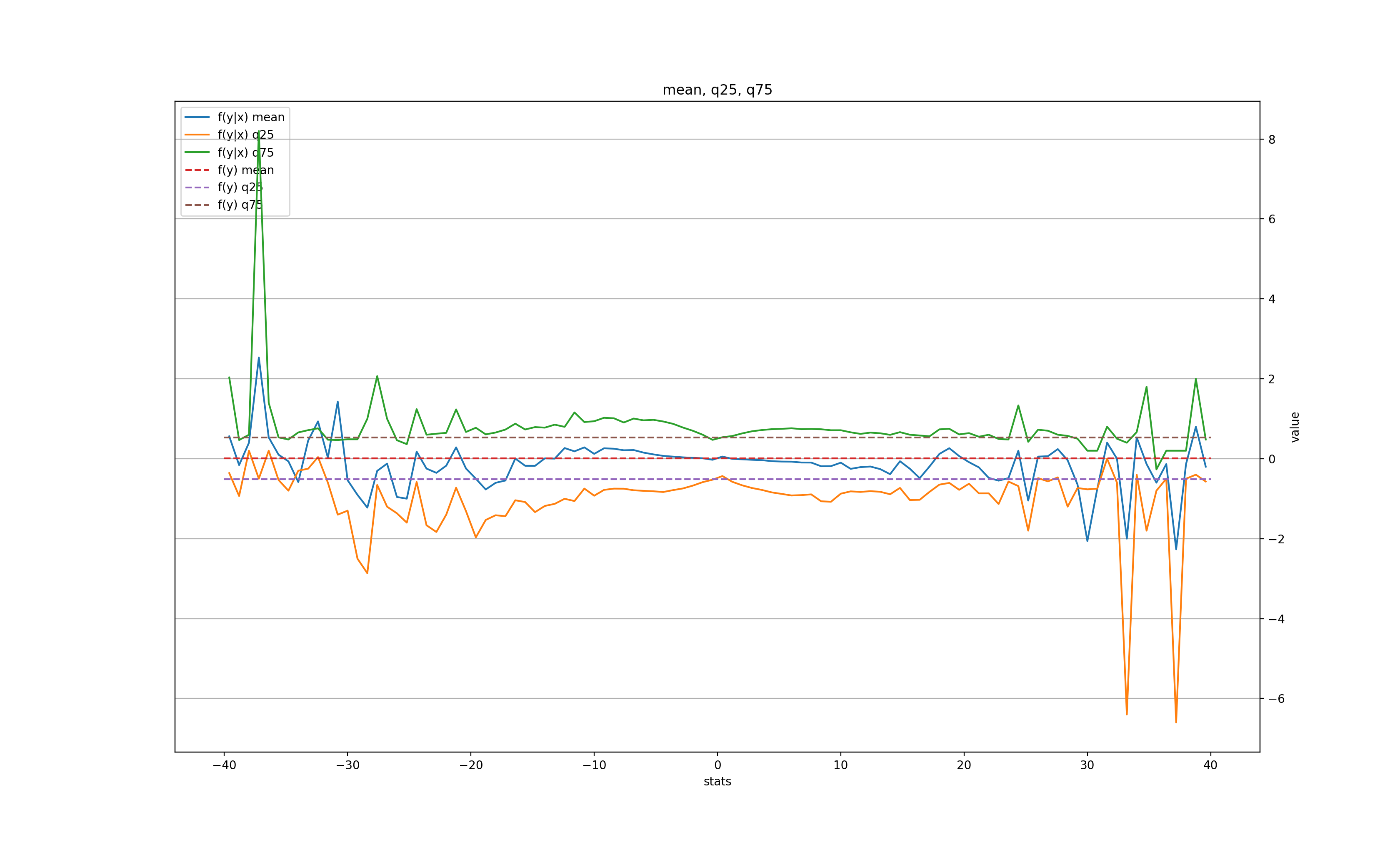Click x-axis tick label '−40'
Screen dimensions: 1400x845
[225, 765]
